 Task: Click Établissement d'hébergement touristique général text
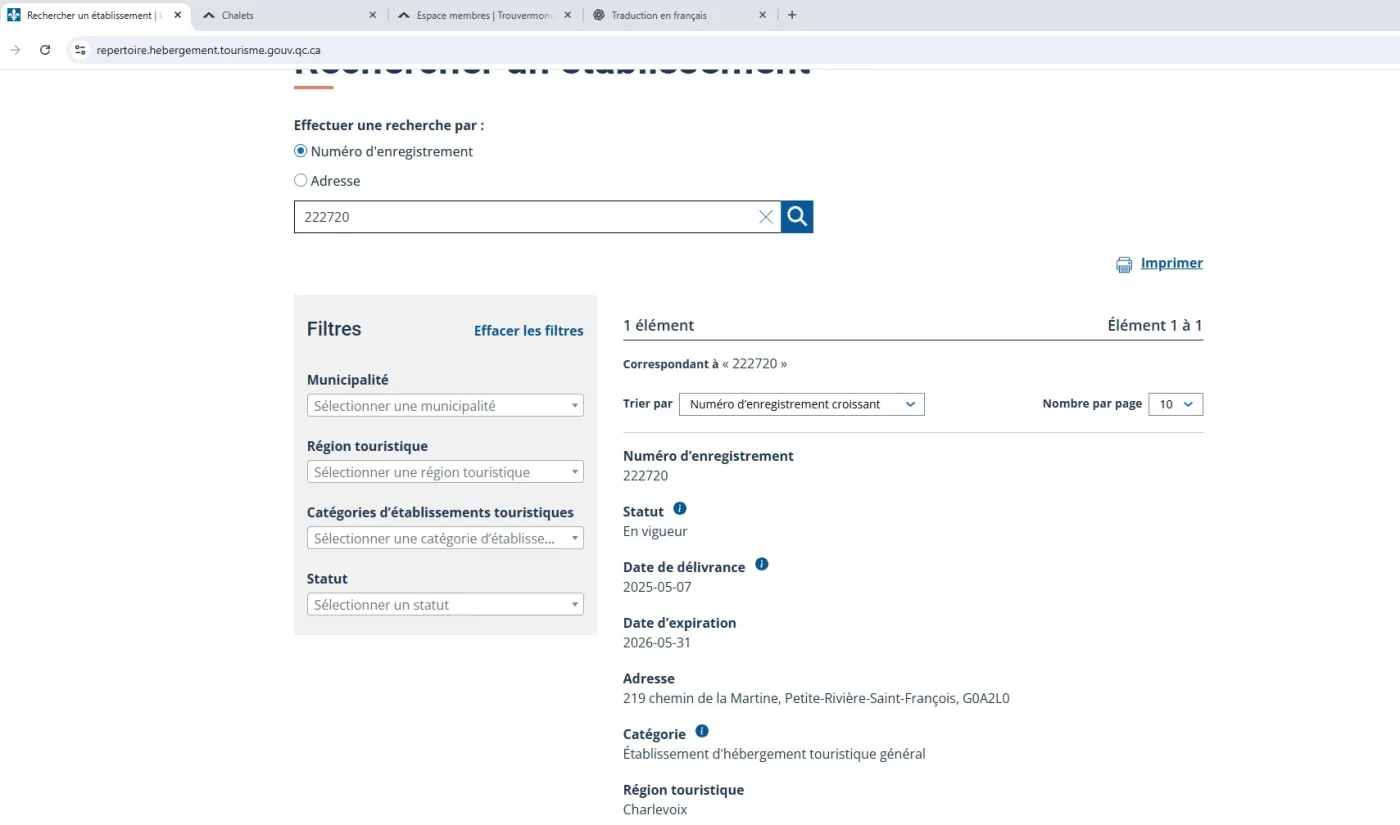(774, 754)
